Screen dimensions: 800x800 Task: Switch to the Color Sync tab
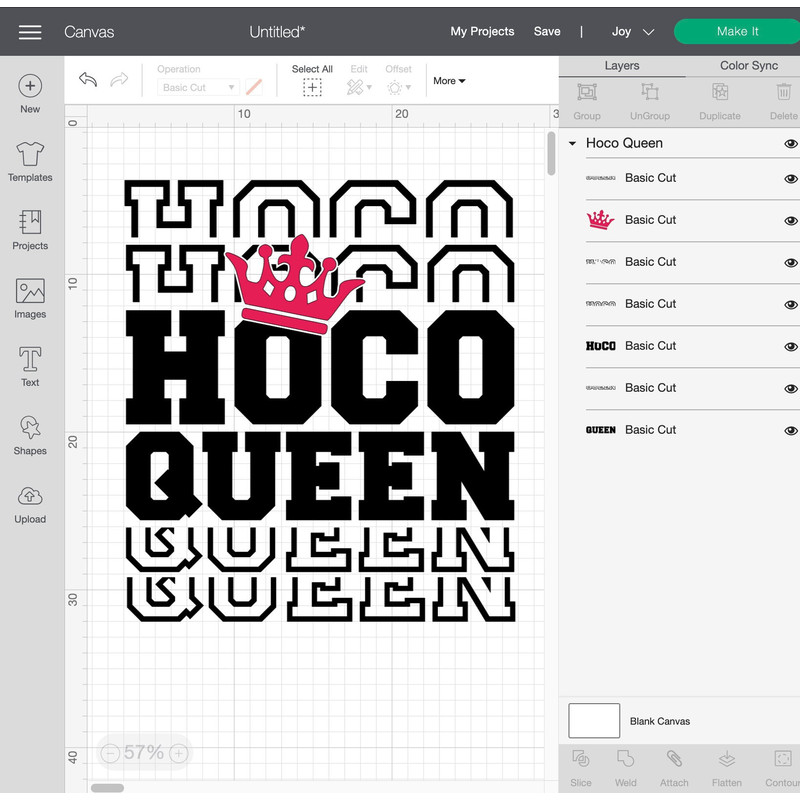tap(748, 66)
